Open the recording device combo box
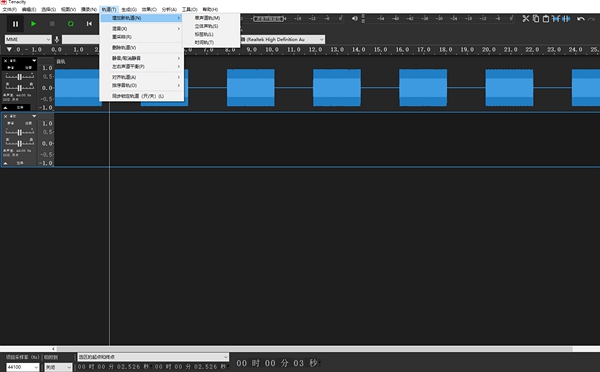Image resolution: width=600 pixels, height=372 pixels. pyautogui.click(x=81, y=39)
